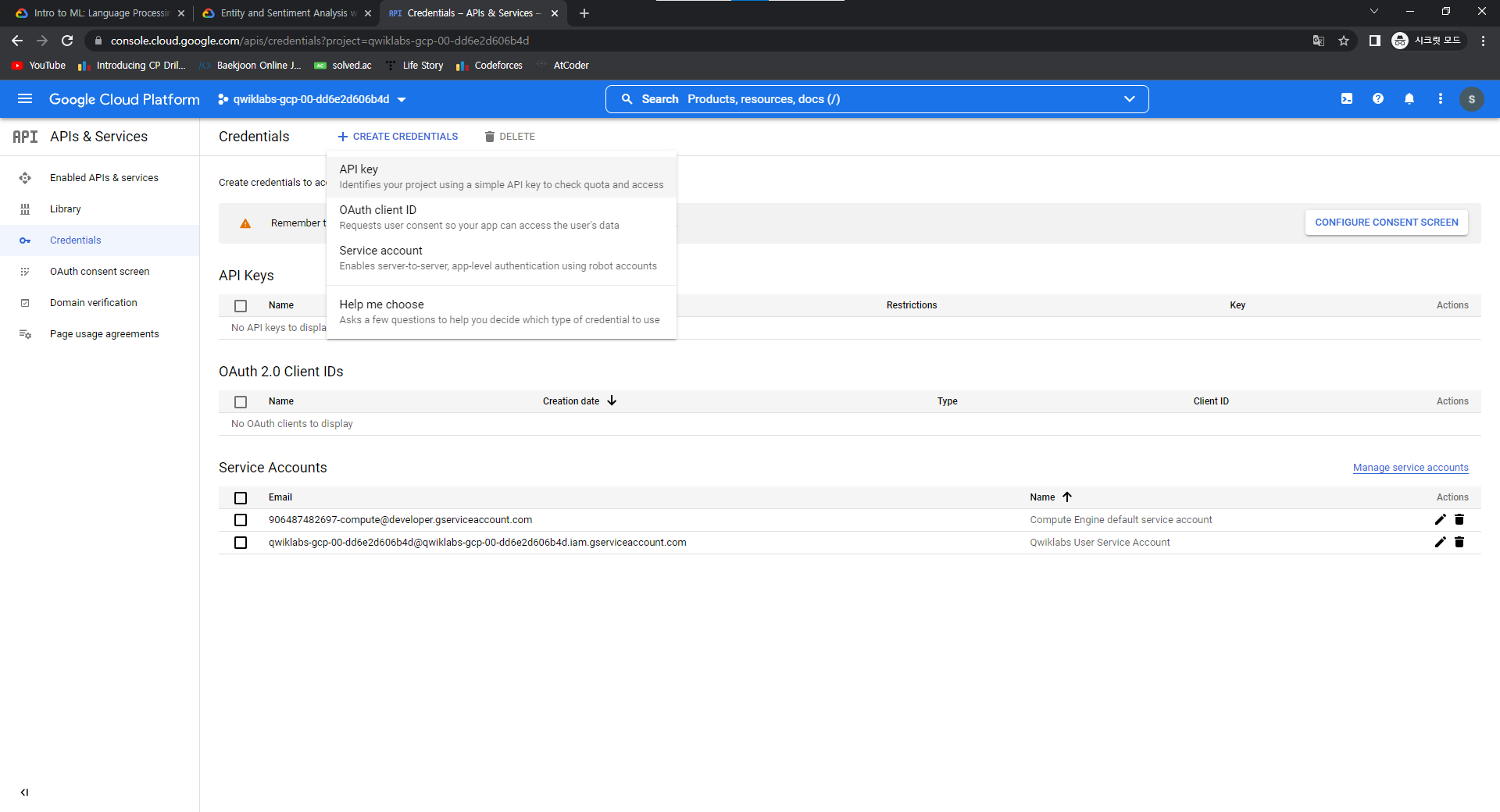Image resolution: width=1500 pixels, height=812 pixels.
Task: Open Page usage agreements sidebar item
Action: pos(99,334)
